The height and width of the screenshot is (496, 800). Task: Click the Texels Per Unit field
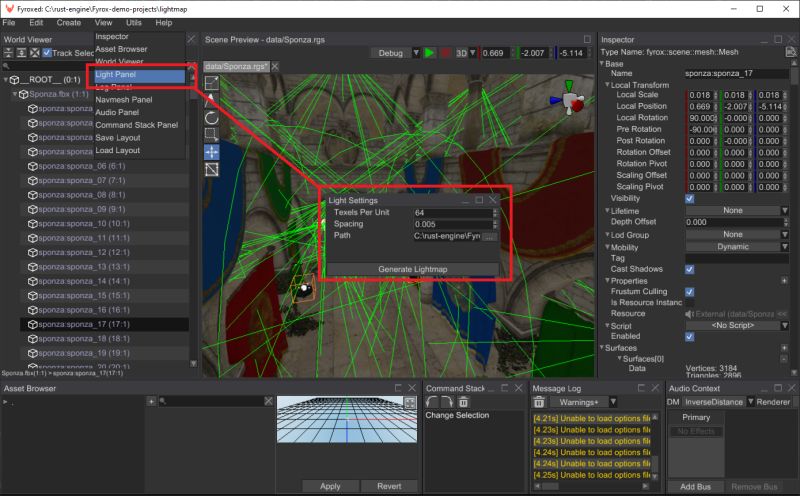pos(453,212)
